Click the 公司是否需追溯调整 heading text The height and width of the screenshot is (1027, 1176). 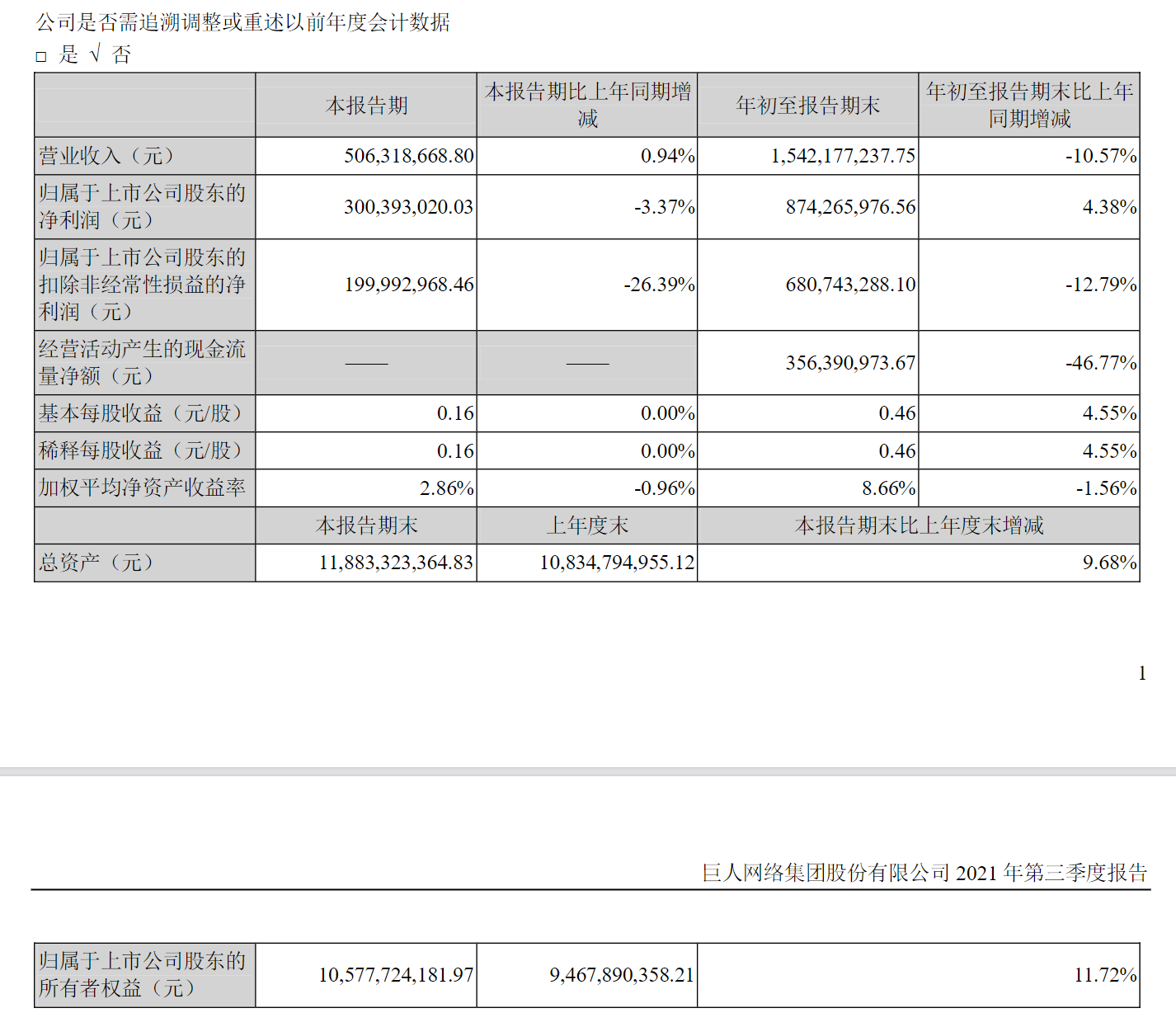click(x=242, y=24)
